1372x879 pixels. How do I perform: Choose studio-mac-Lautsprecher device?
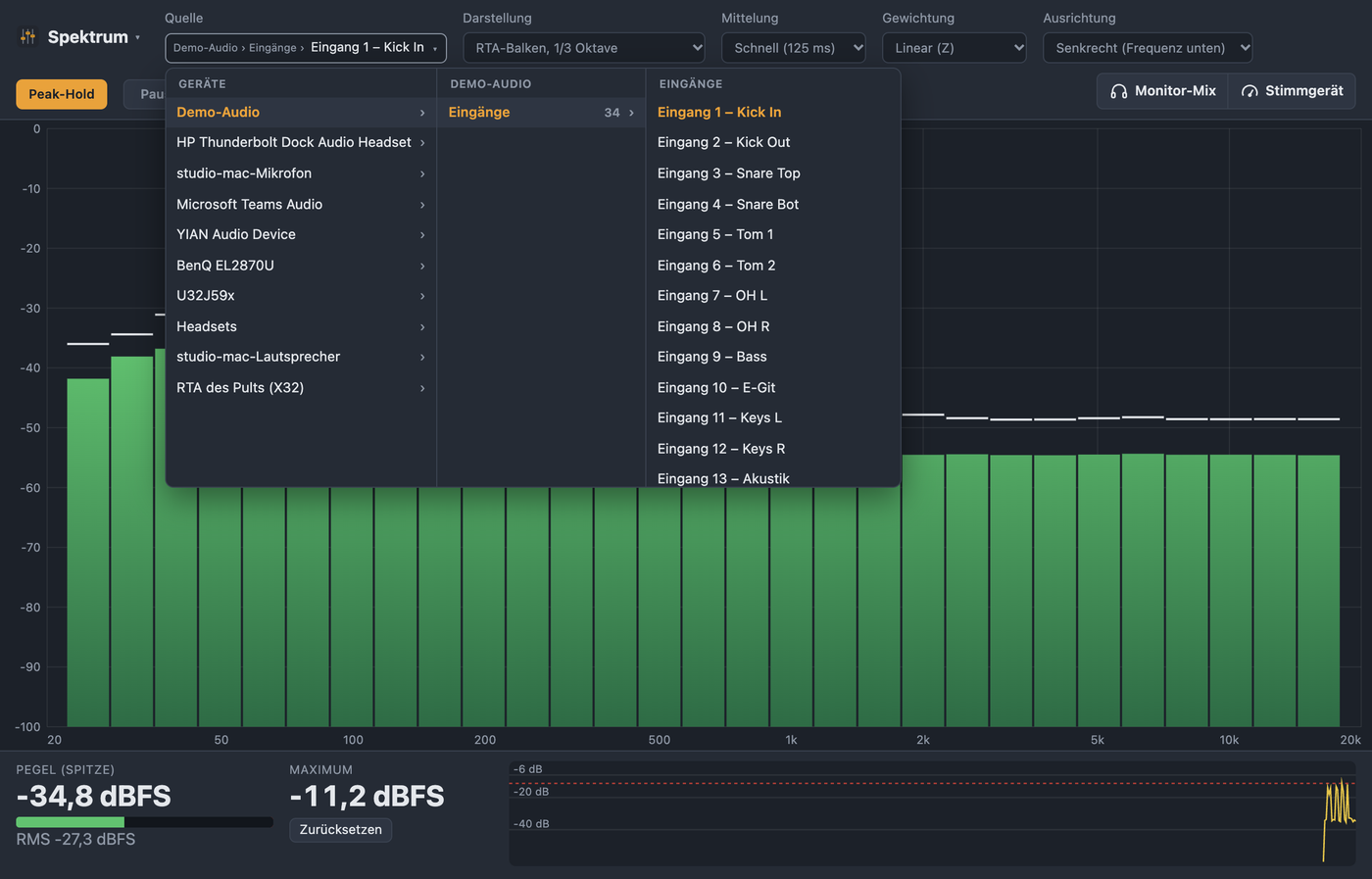[x=301, y=358]
